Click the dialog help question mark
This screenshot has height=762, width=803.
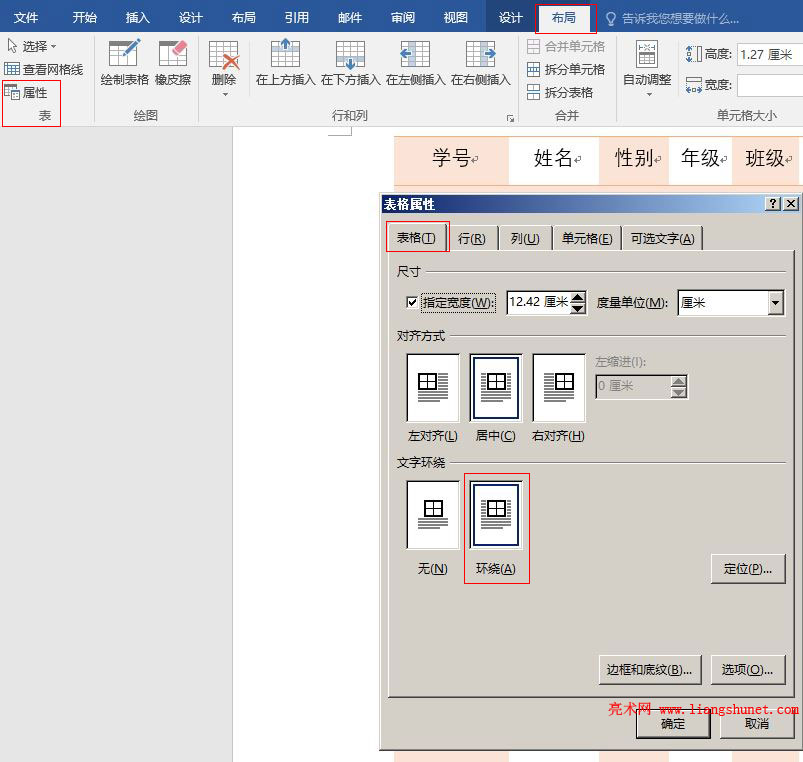(x=773, y=204)
